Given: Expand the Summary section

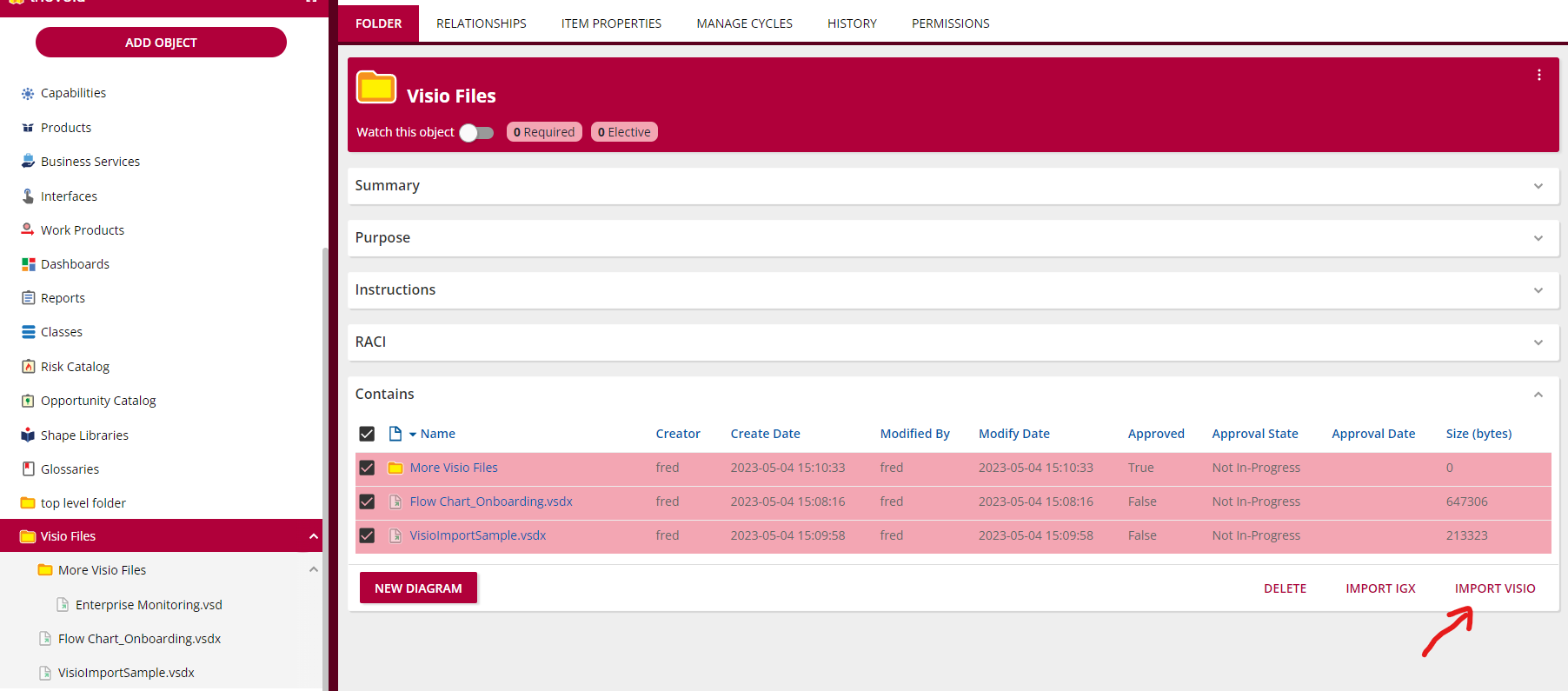Looking at the screenshot, I should [x=1538, y=186].
